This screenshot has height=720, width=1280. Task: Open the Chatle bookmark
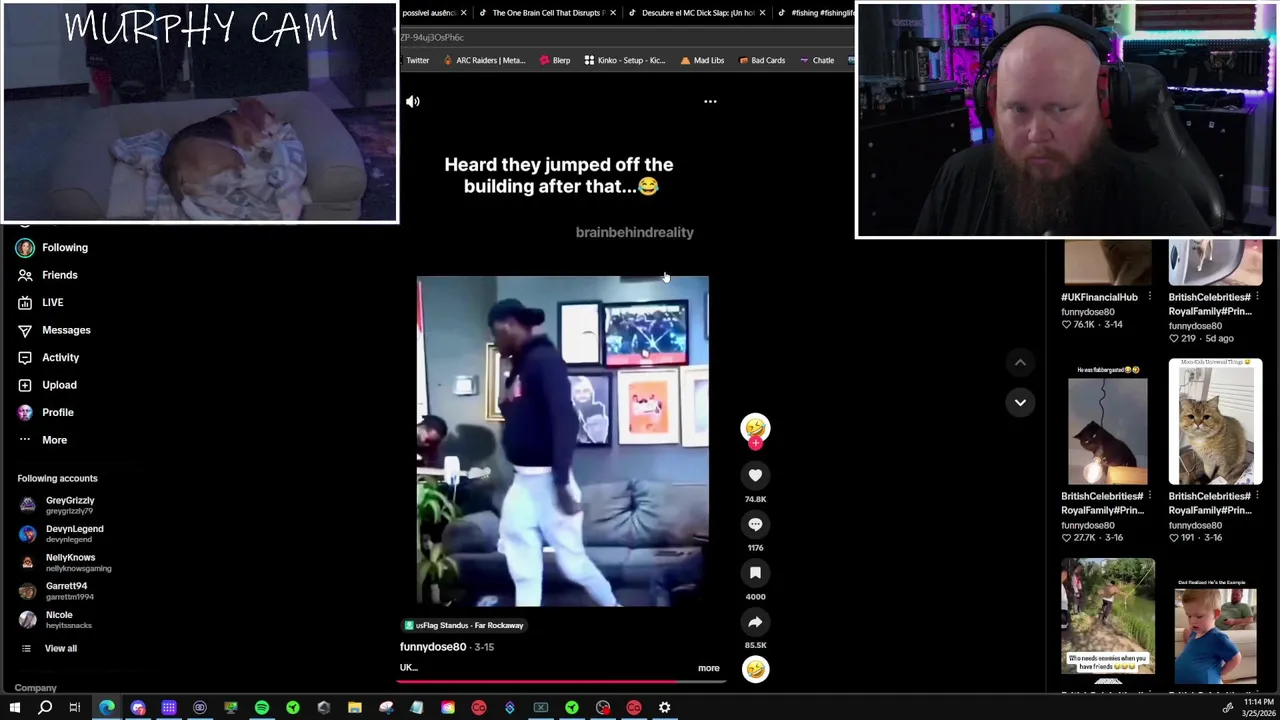pos(816,60)
